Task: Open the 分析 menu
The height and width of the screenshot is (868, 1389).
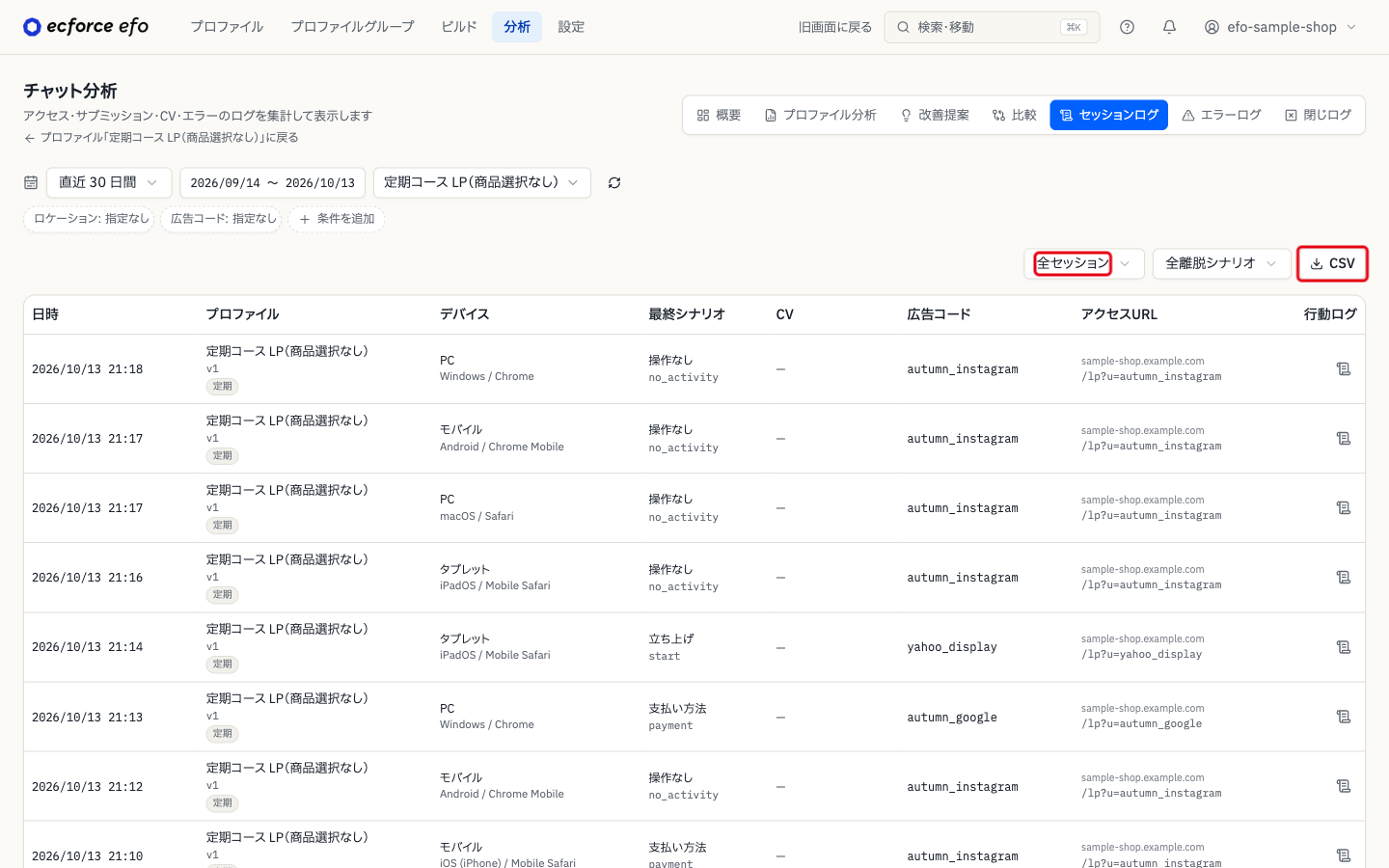Action: [x=517, y=27]
